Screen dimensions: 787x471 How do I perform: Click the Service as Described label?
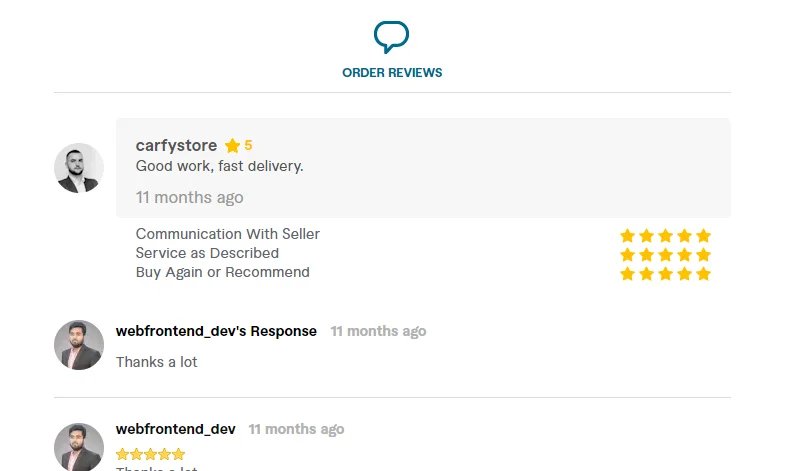pyautogui.click(x=207, y=253)
